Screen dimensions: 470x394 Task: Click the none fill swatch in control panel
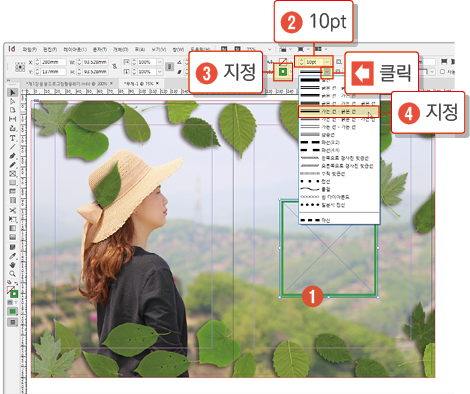(283, 61)
